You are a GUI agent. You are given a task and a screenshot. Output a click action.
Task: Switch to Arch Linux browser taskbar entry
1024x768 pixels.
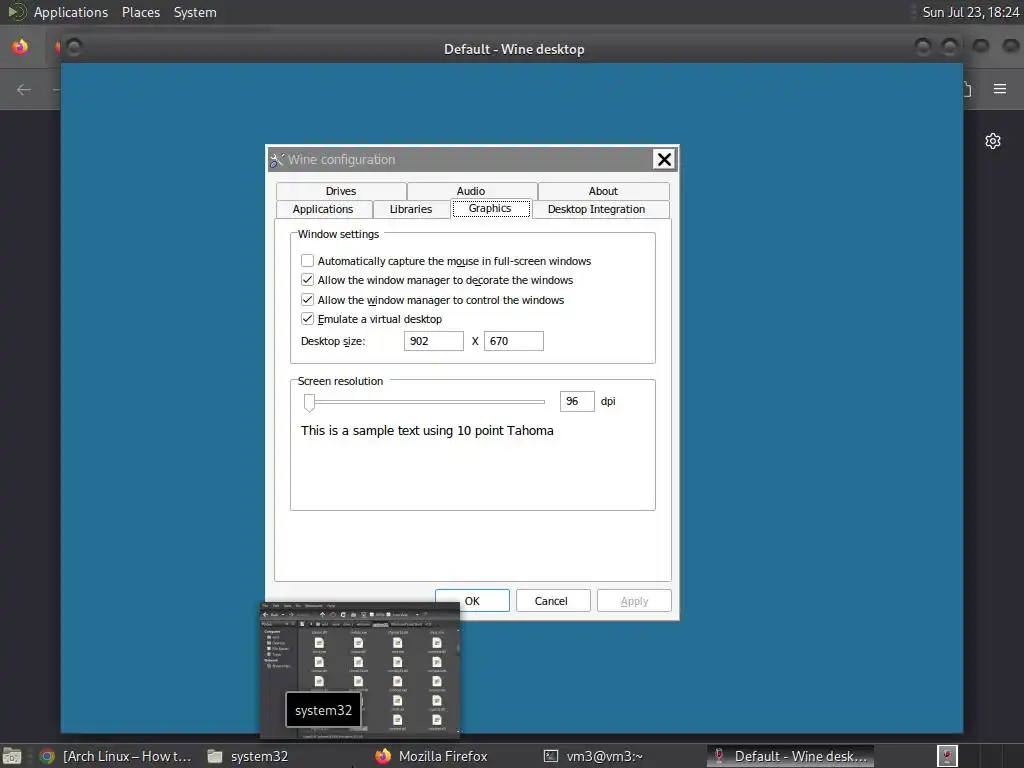(x=116, y=756)
